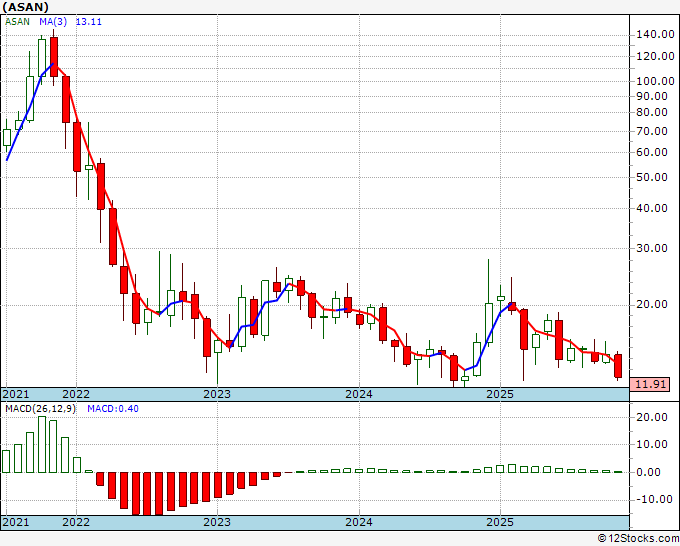Select the MACD(26,12,9) indicator label
This screenshot has height=546, width=680.
40,409
